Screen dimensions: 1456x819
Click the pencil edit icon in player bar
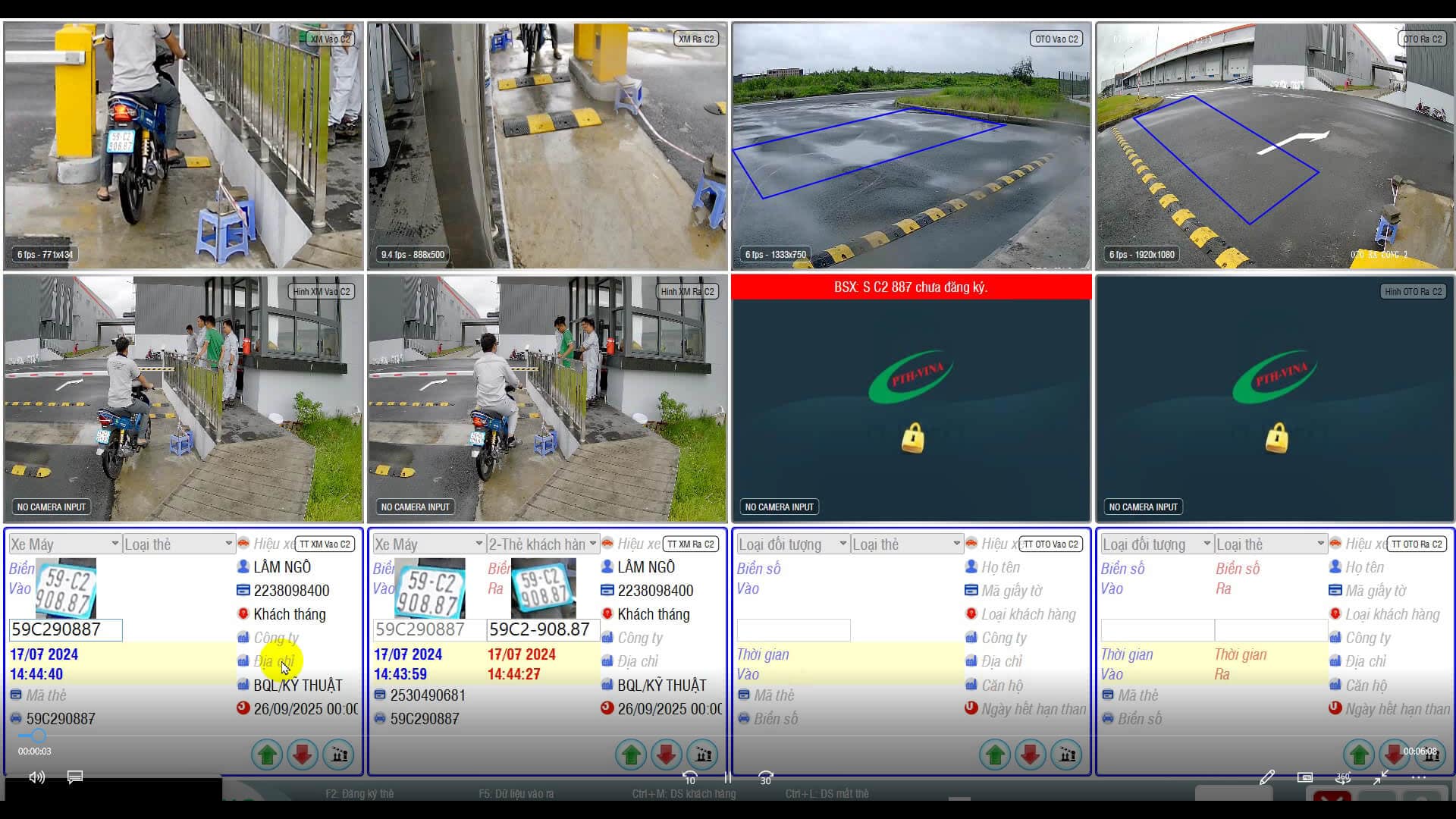[1266, 778]
